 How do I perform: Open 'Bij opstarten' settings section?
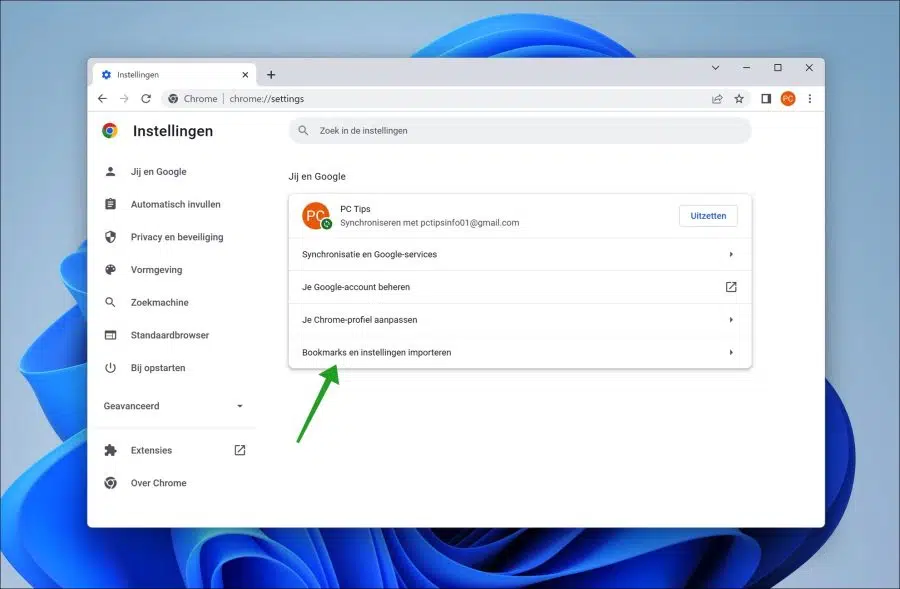pyautogui.click(x=158, y=368)
